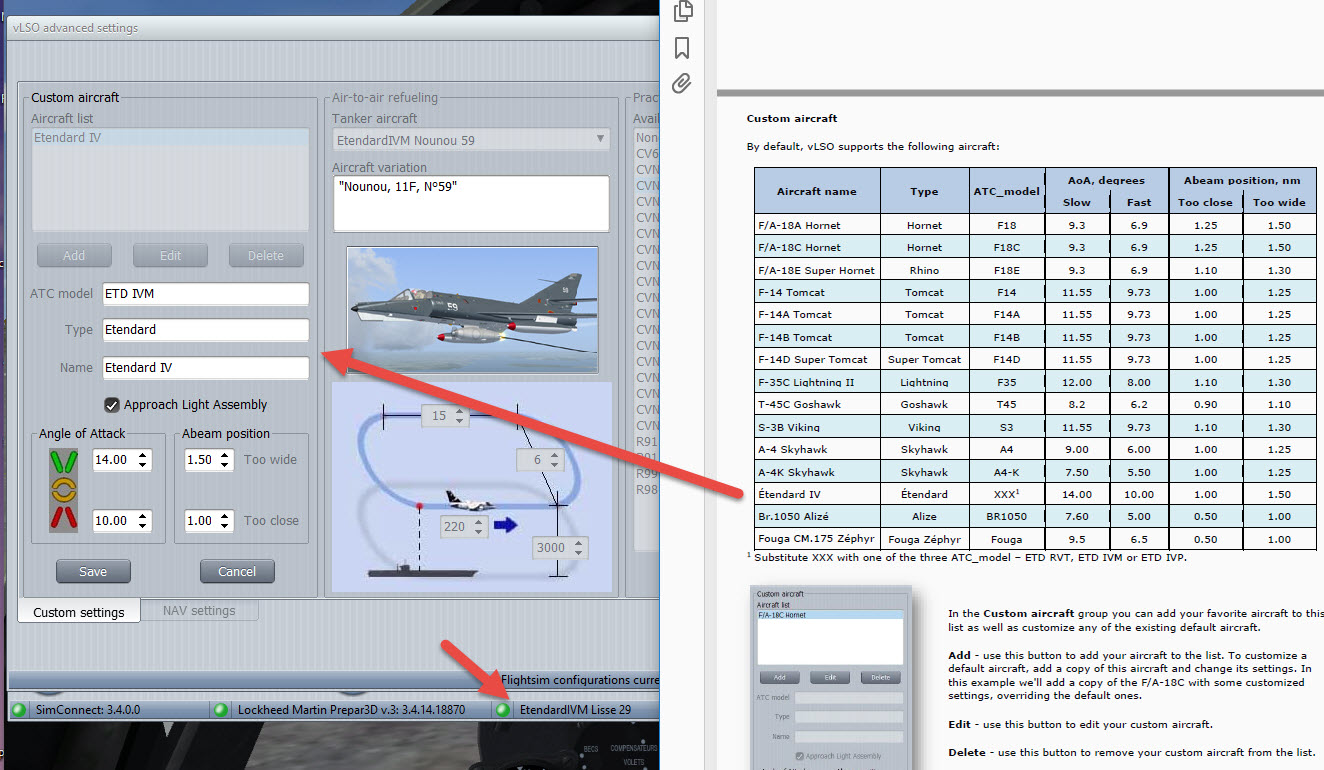
Task: Click the green slow AoA indexer icon
Action: (63, 461)
